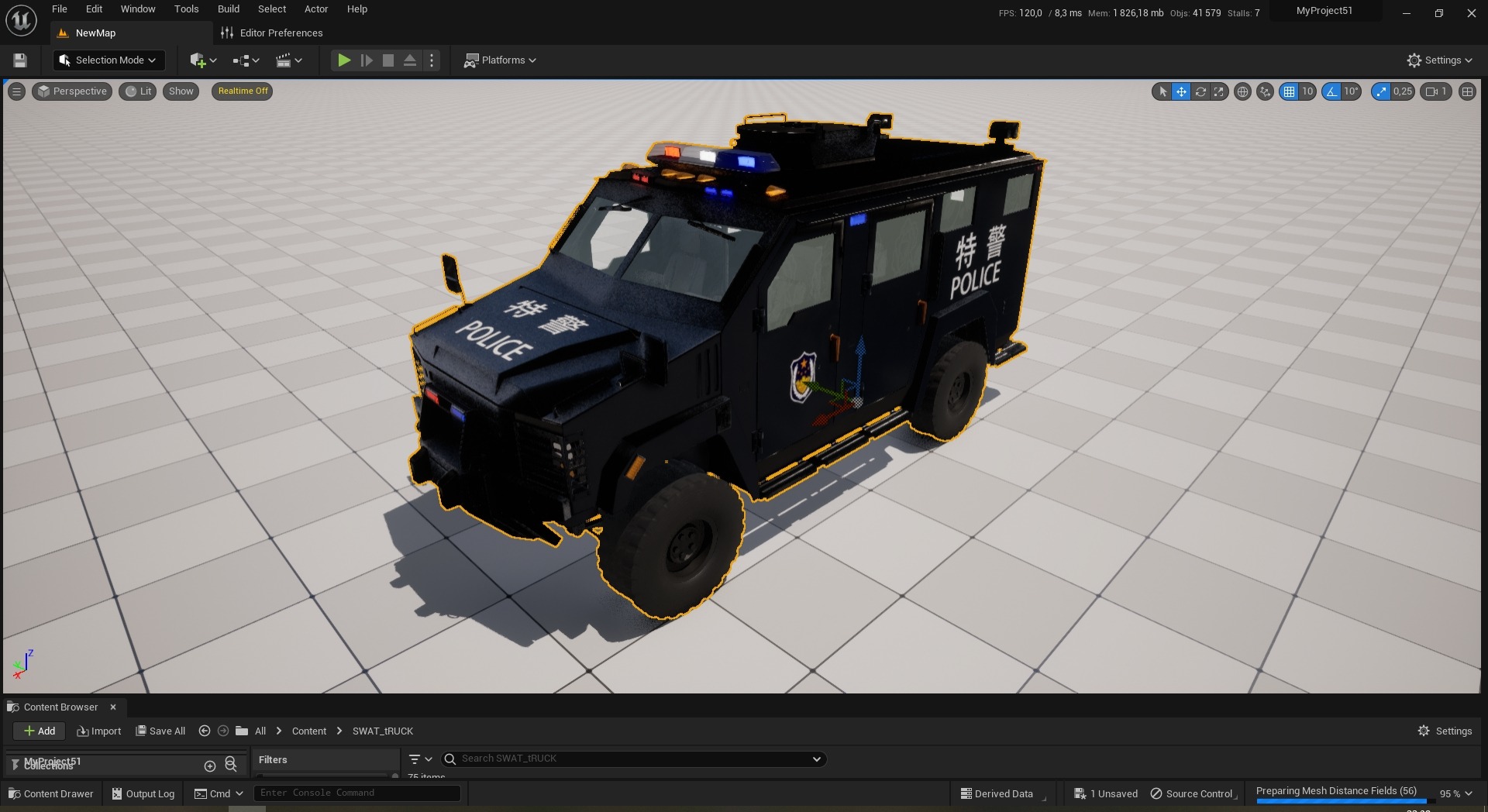
Task: Open the Actor menu
Action: coord(316,9)
